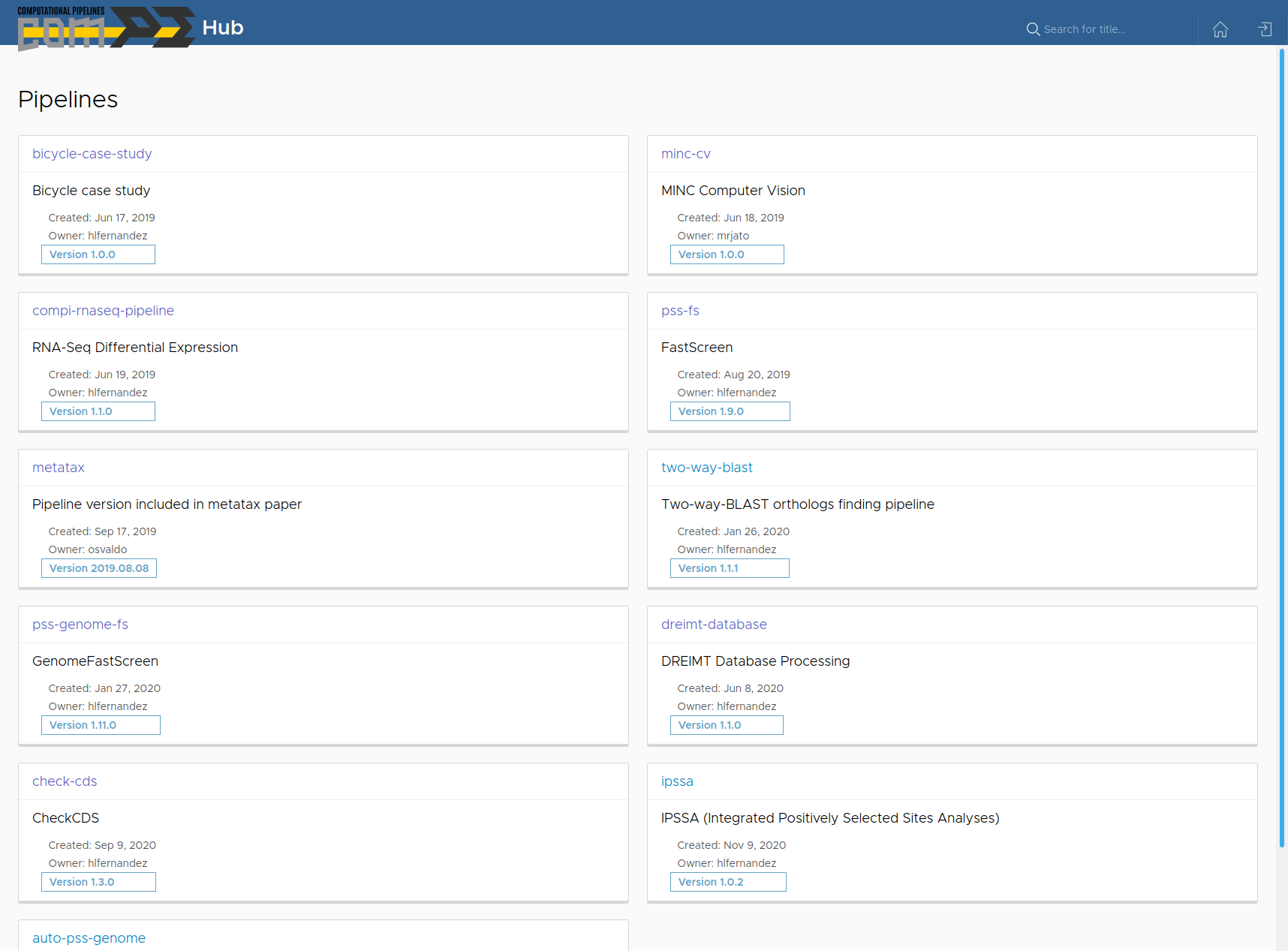Click the Compi Hub logo
1288x951 pixels.
click(x=106, y=29)
